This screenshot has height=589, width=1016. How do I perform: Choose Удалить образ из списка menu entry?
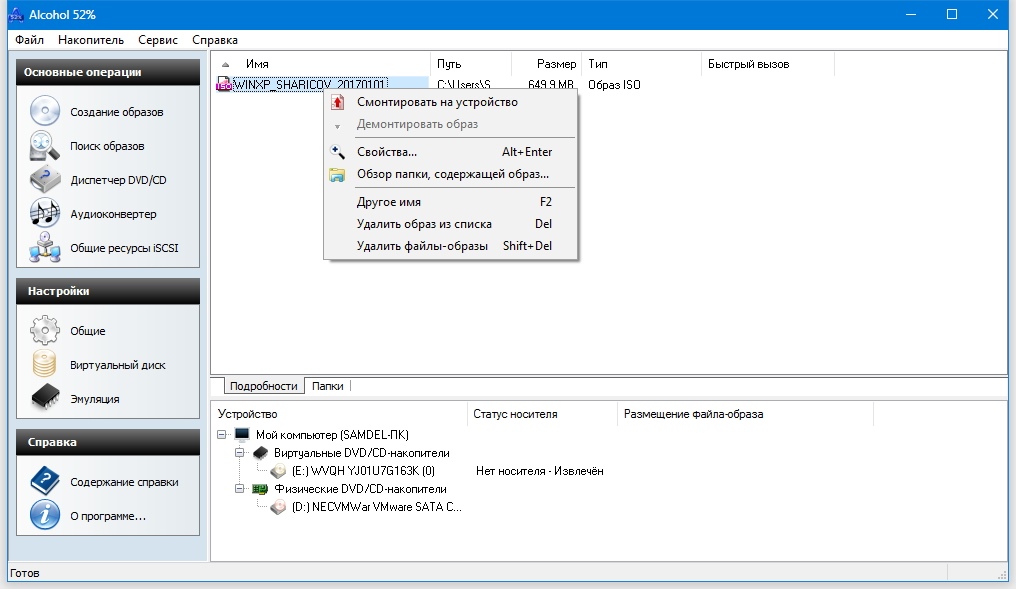[424, 224]
